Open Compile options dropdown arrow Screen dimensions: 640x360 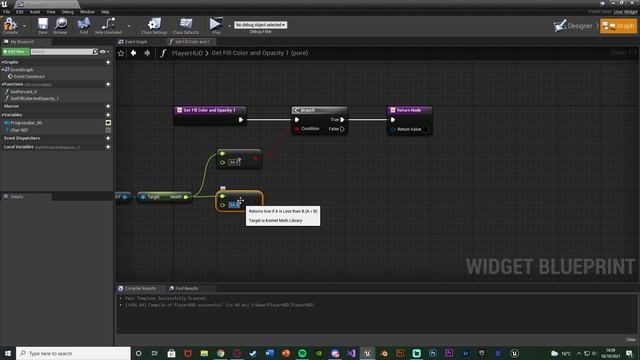tap(24, 26)
